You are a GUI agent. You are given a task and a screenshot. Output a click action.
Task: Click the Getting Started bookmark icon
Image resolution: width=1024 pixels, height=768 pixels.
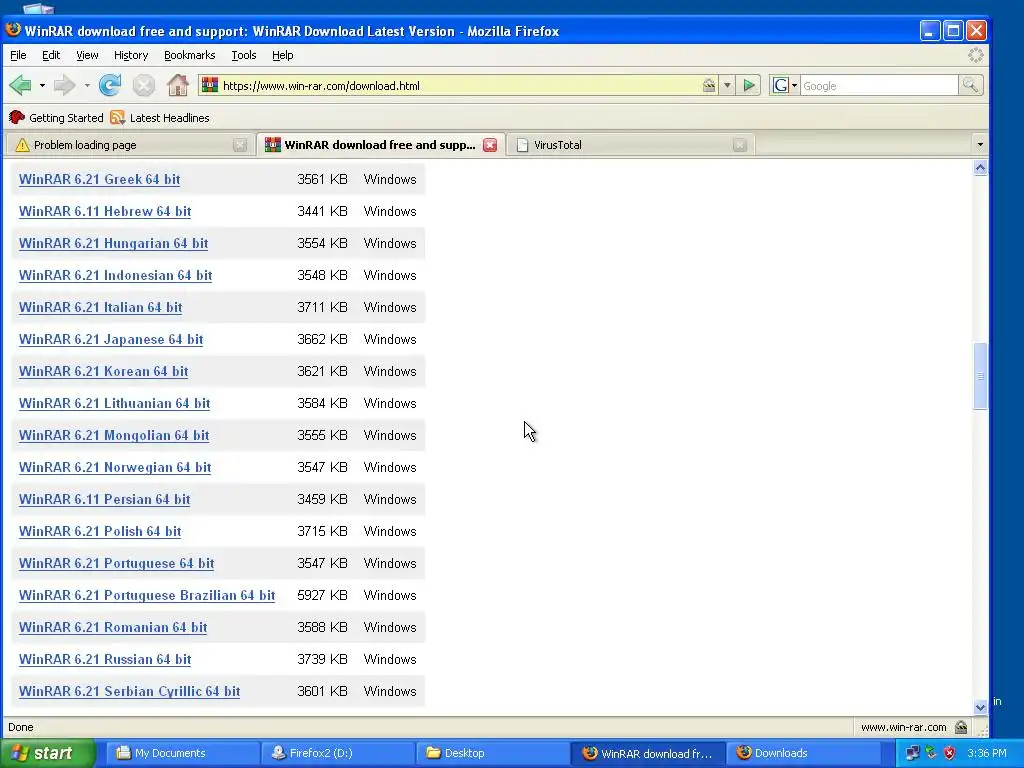[x=17, y=118]
